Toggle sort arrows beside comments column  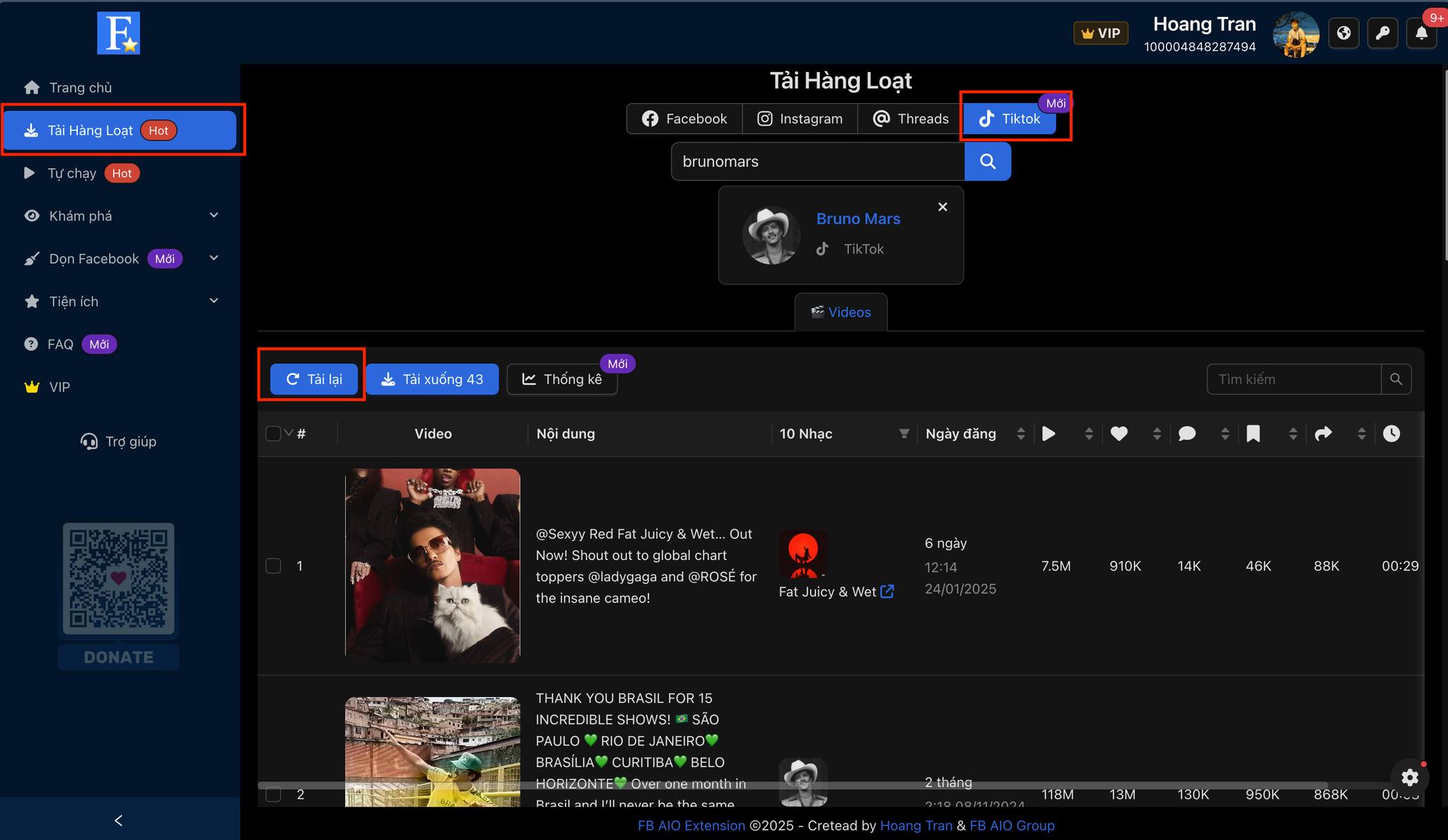pos(1225,433)
